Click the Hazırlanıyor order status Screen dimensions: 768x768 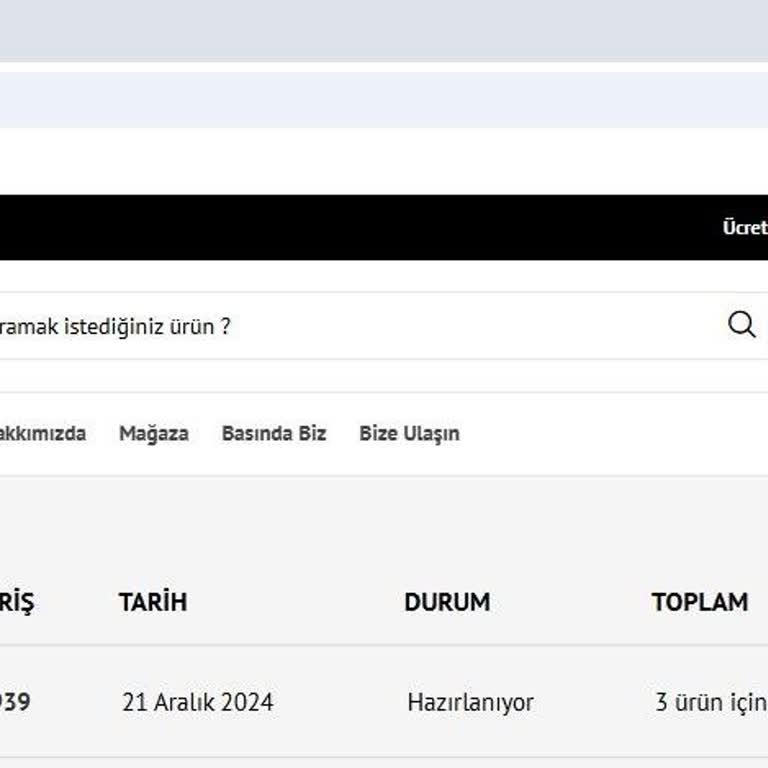tap(470, 702)
